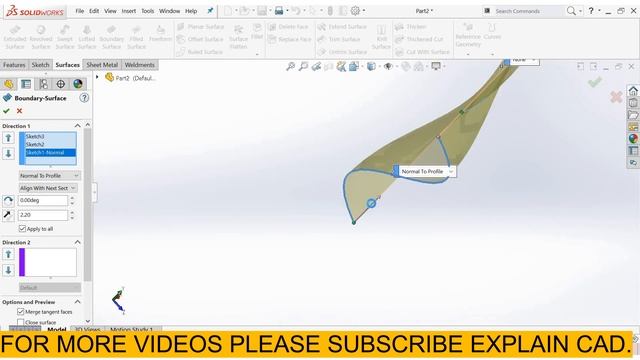The image size is (640, 360).
Task: Cancel Boundary-Surface with red X in panel
Action: (x=19, y=111)
